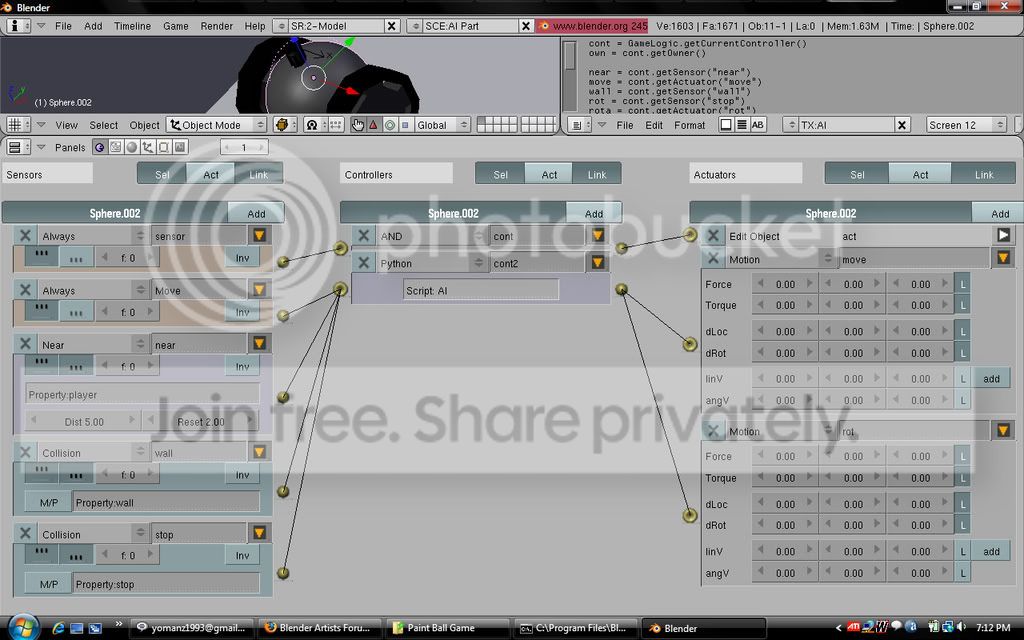
Task: Adjust the Near sensor Reset 2.00 field
Action: [201, 422]
